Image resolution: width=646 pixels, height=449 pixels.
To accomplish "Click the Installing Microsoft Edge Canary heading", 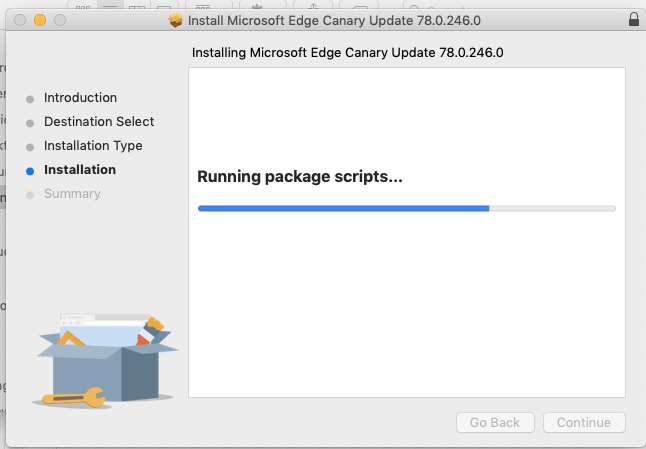I will (x=347, y=53).
